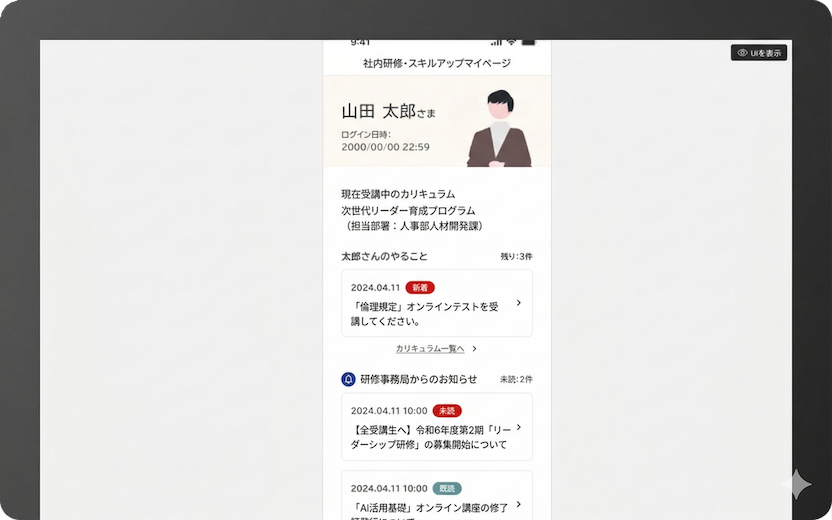Click the page title 社内研修・スキルアップマイページ
This screenshot has width=832, height=520.
(x=437, y=63)
